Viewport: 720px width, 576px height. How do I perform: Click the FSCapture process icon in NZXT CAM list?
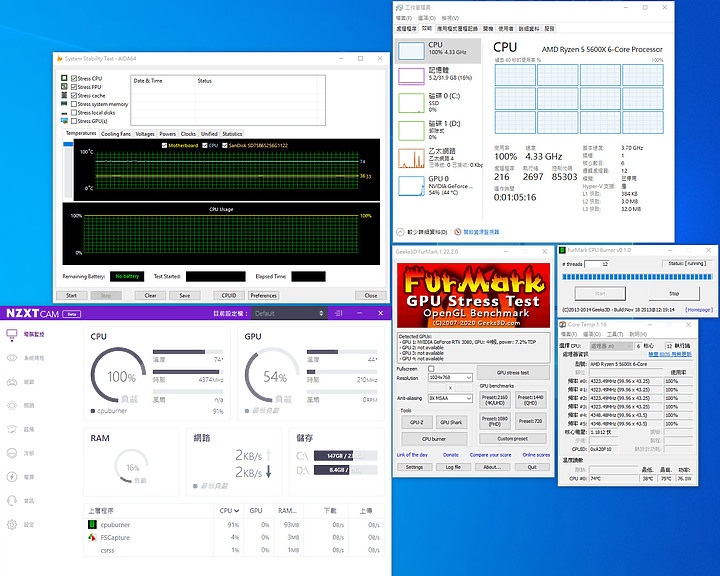[x=92, y=537]
